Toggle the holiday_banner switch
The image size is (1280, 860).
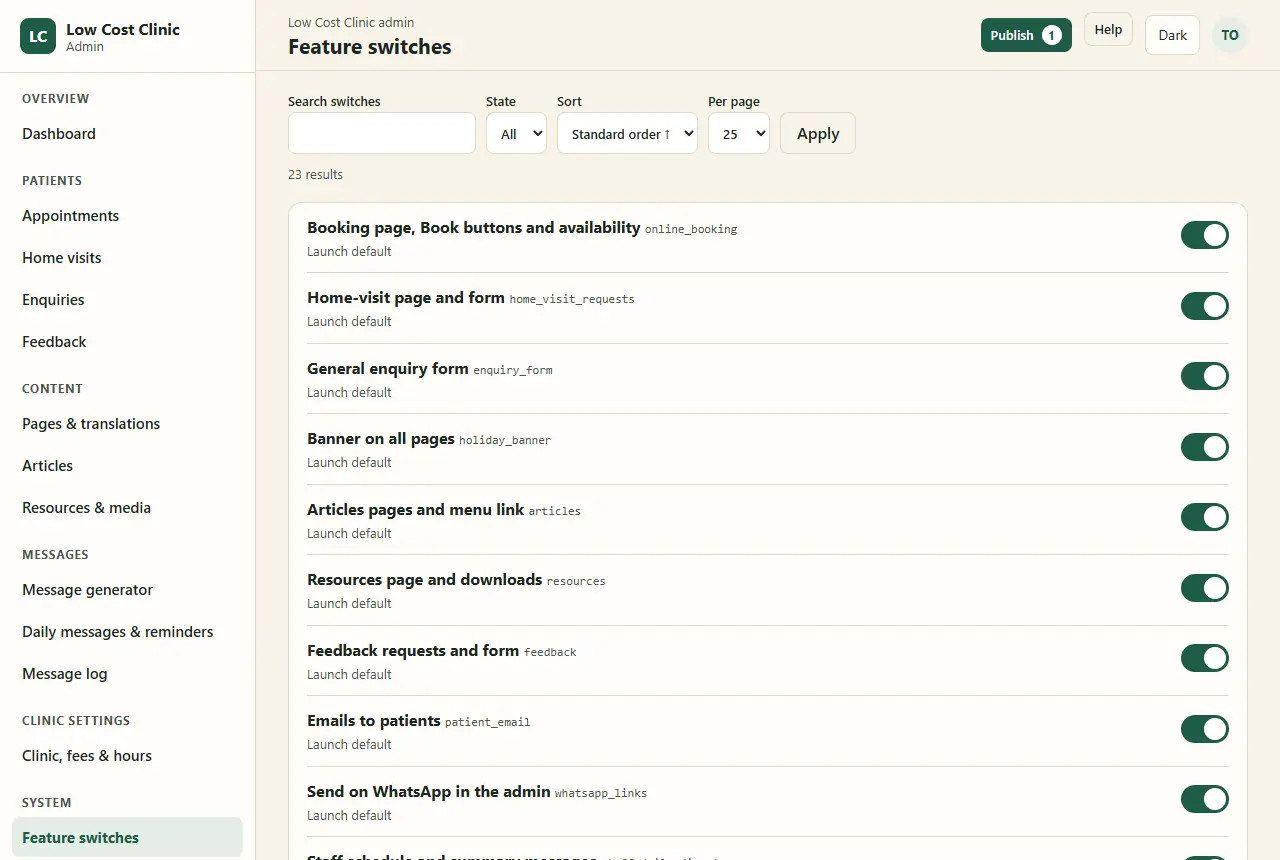[x=1205, y=447]
